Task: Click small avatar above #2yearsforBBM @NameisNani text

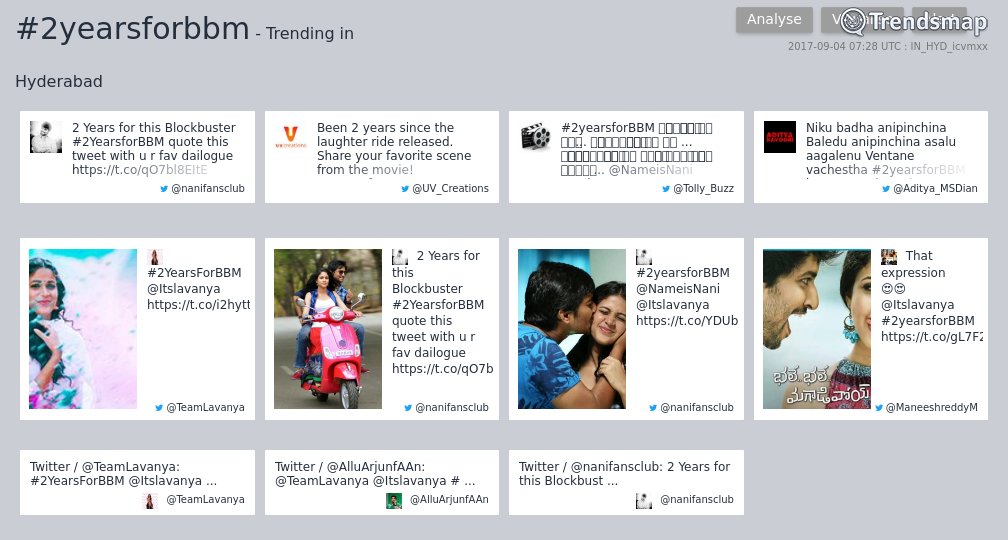Action: pyautogui.click(x=644, y=257)
